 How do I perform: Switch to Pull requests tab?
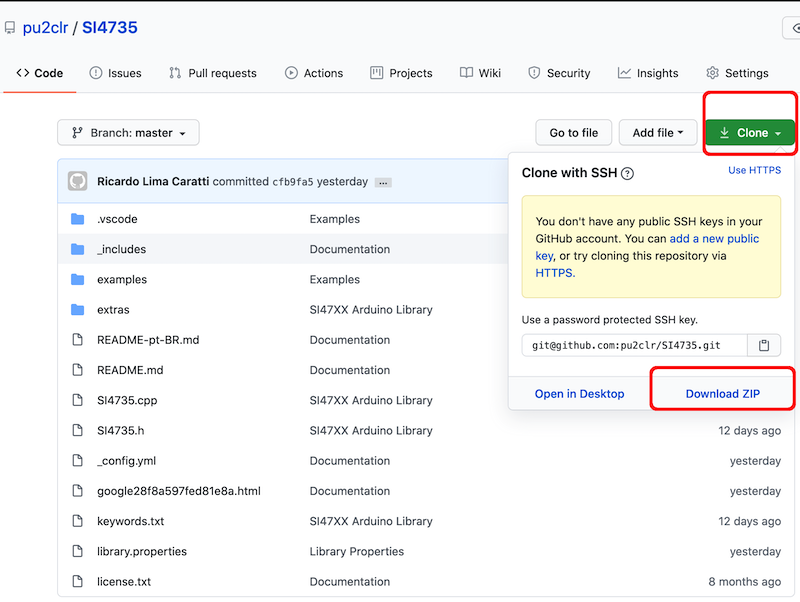213,73
